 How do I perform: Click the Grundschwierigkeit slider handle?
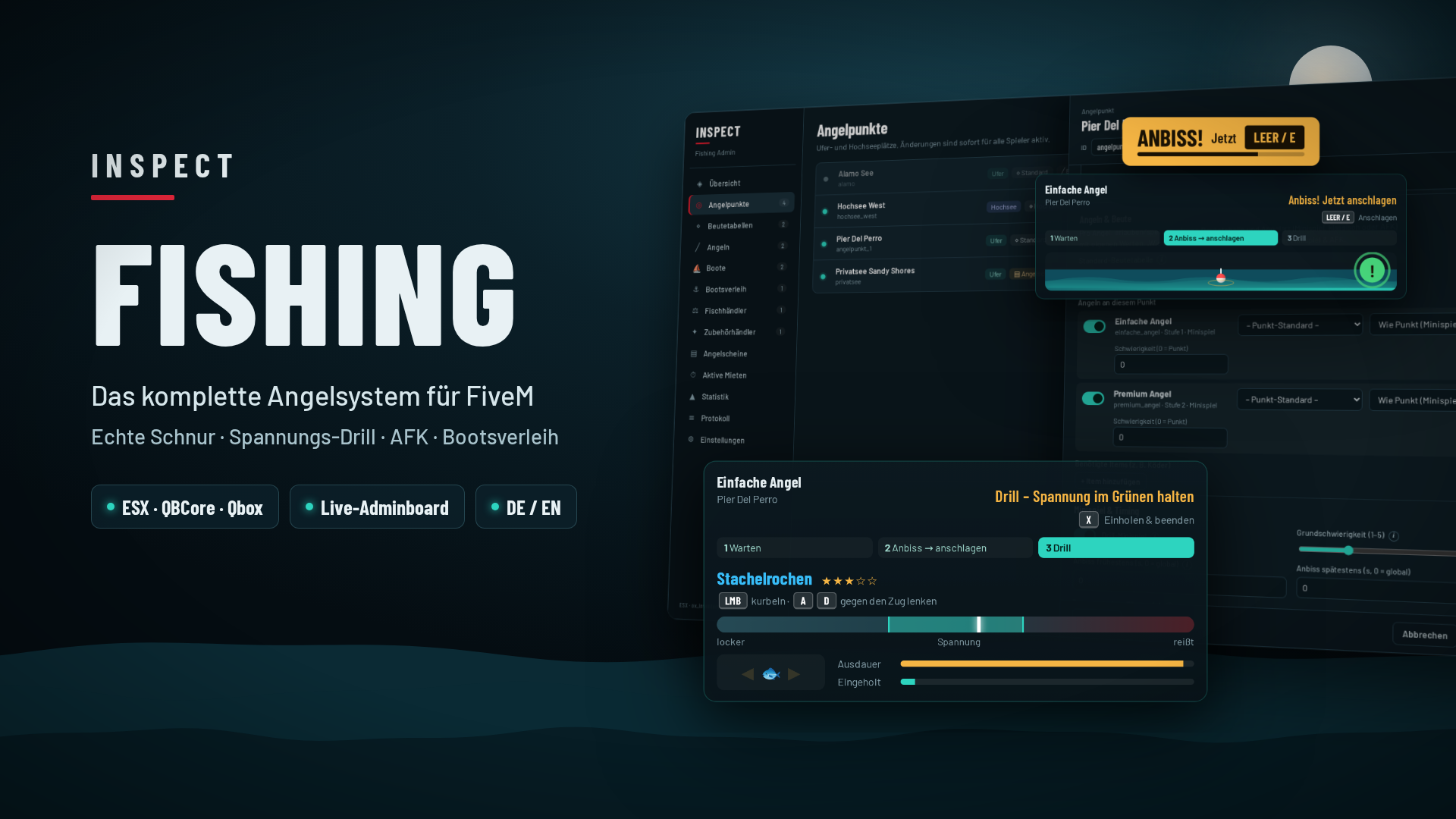(1348, 551)
